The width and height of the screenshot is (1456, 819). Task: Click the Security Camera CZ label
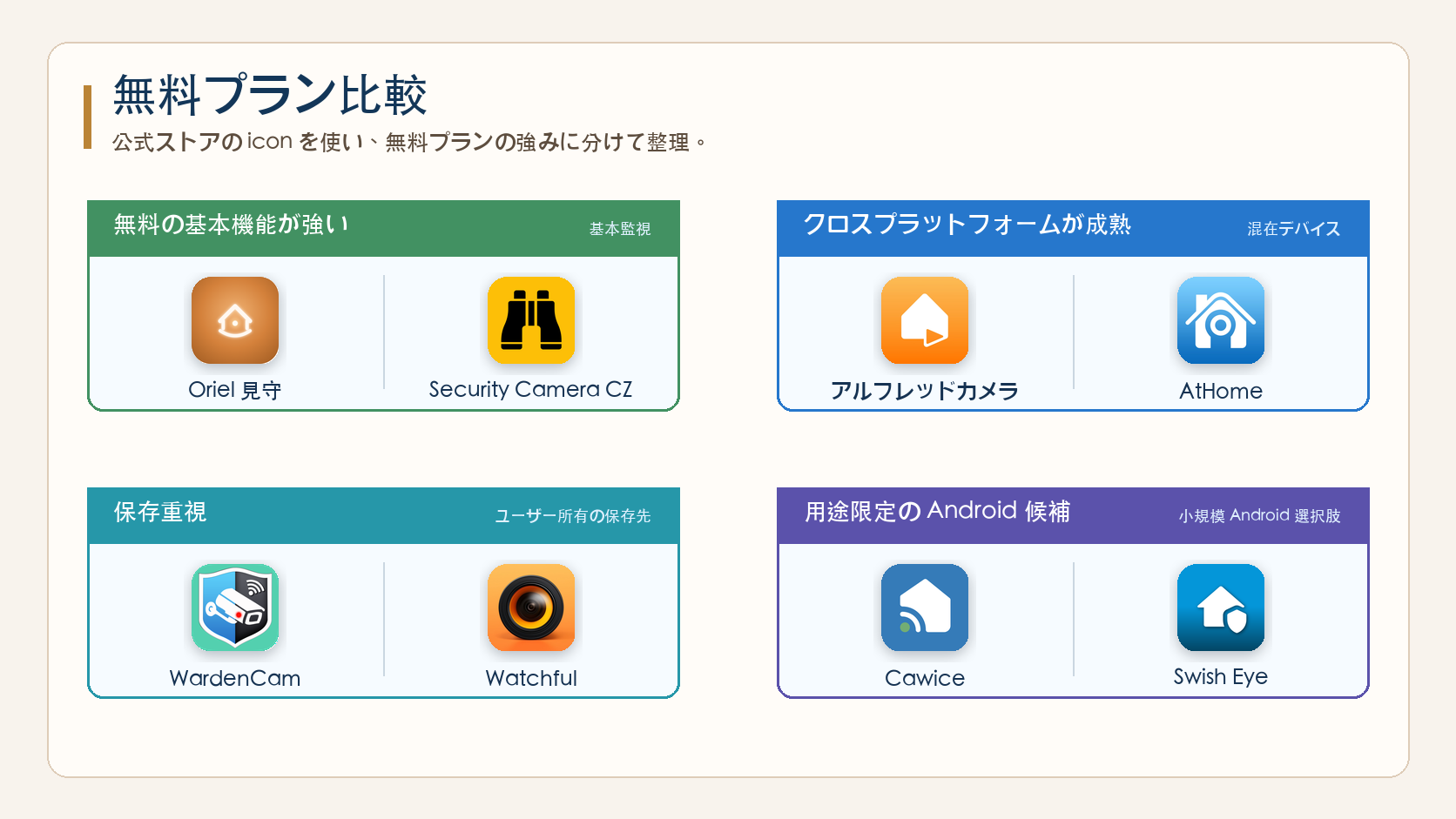(x=531, y=389)
